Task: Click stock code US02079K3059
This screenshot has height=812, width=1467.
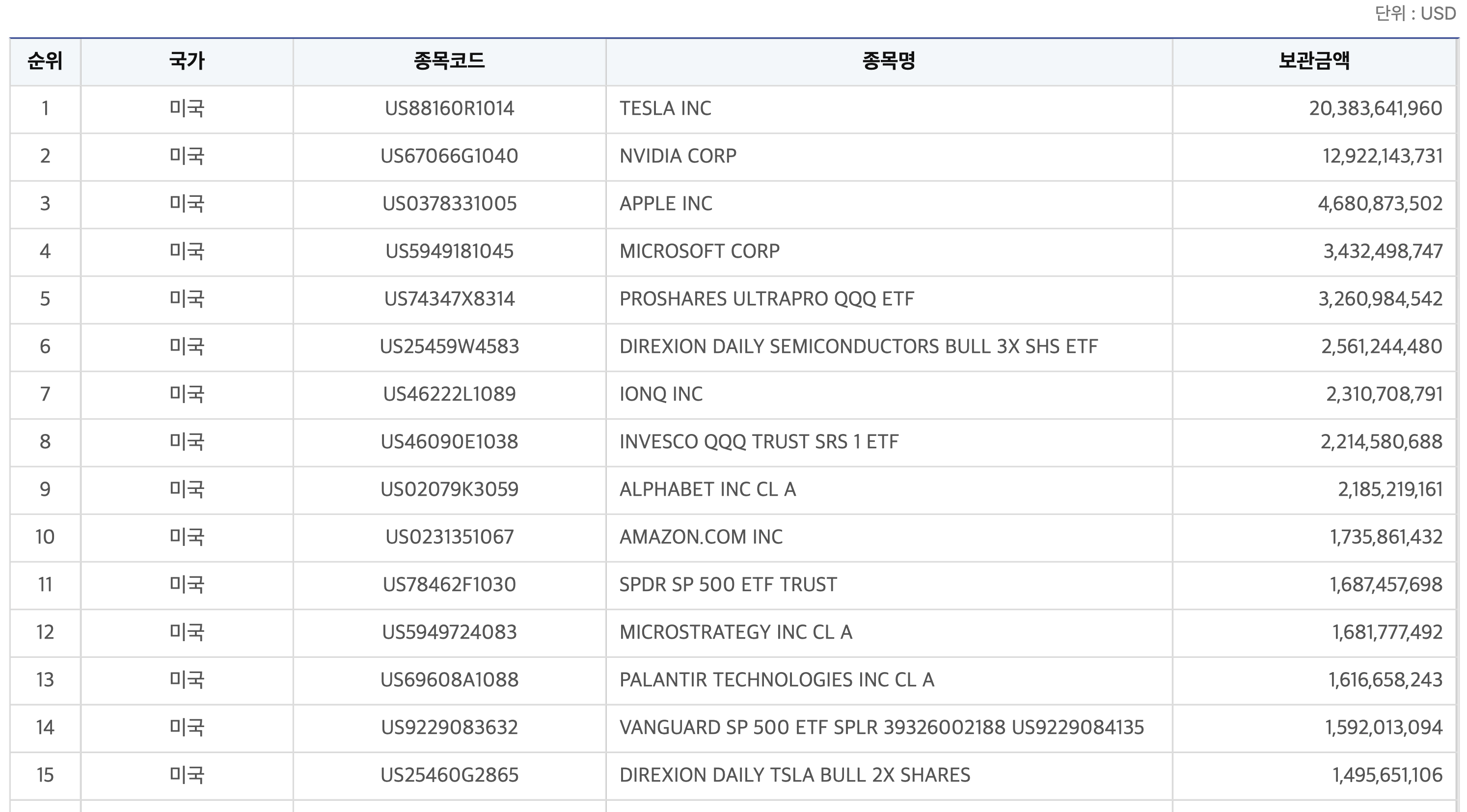Action: pyautogui.click(x=449, y=489)
